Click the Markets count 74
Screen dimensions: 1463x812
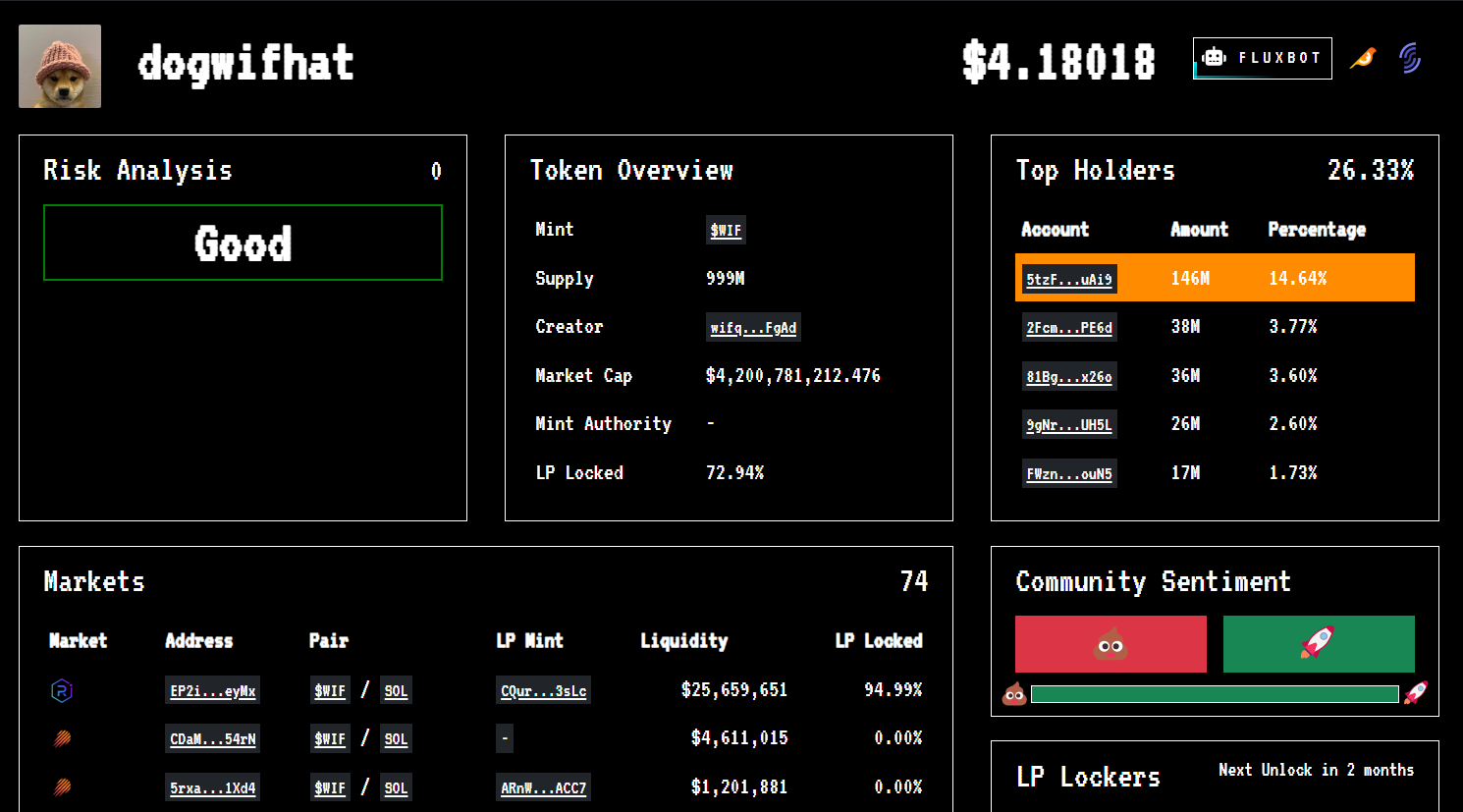click(x=914, y=581)
